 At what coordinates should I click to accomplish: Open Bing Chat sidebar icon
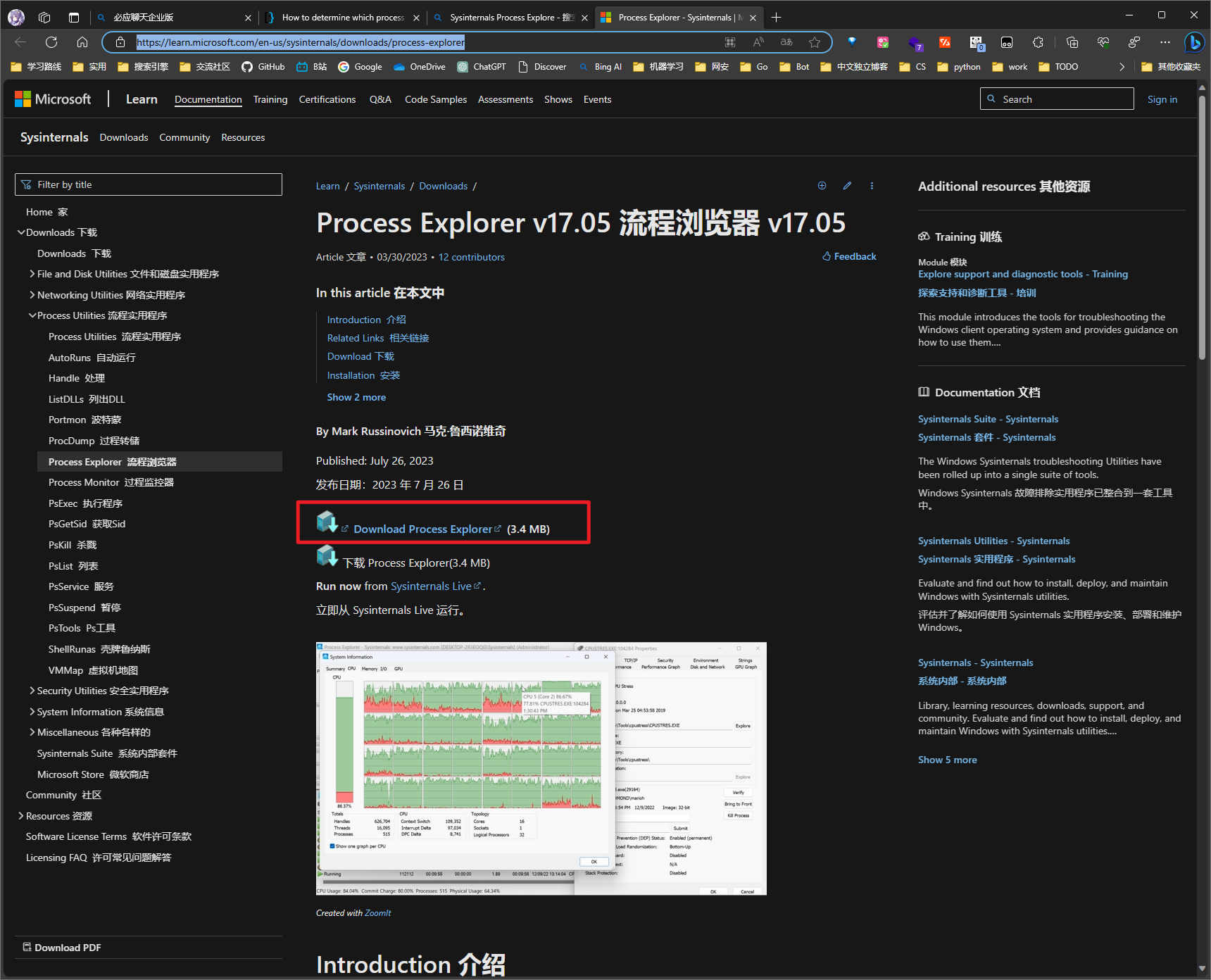coord(1194,42)
